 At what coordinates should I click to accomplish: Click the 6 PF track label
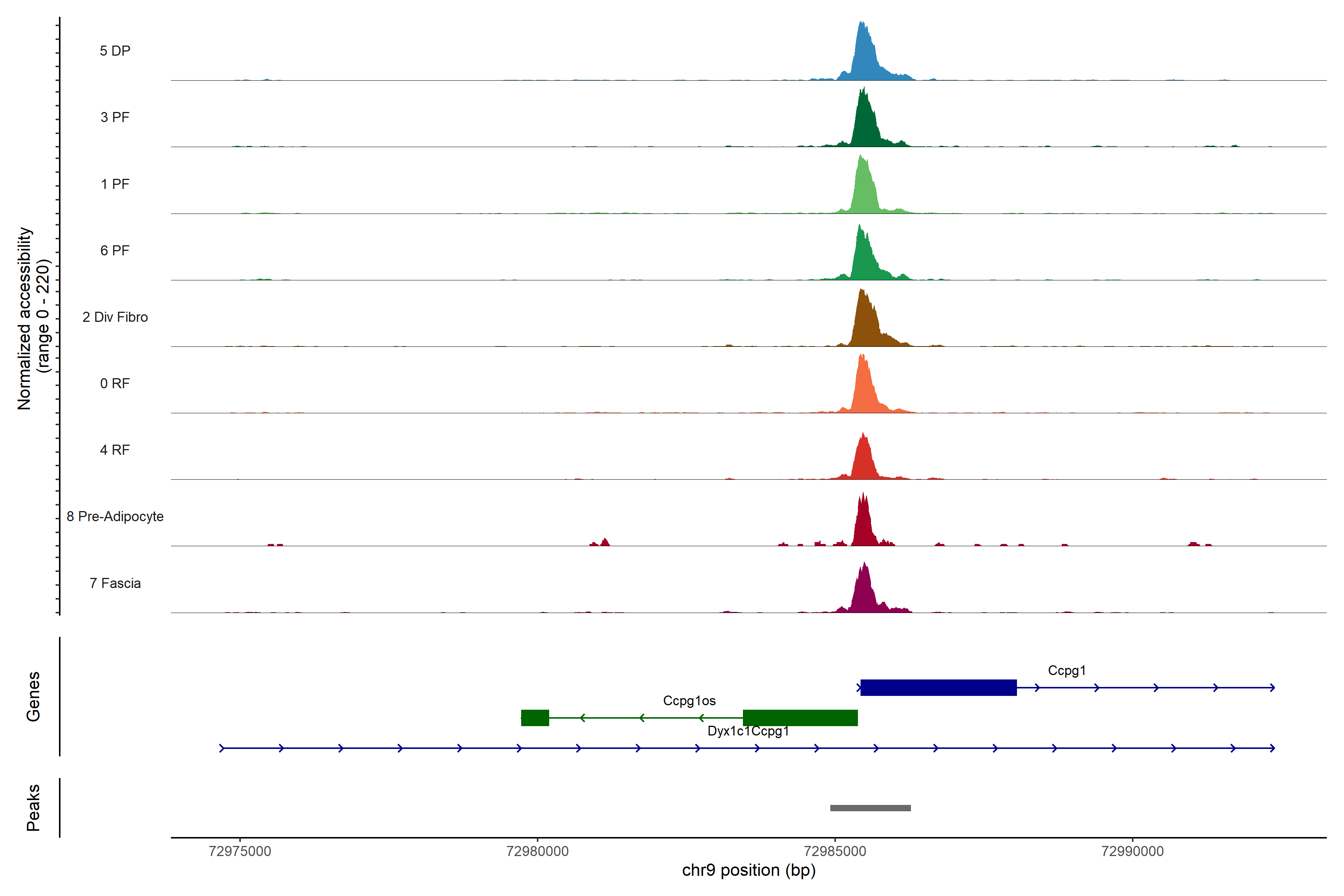tap(115, 250)
